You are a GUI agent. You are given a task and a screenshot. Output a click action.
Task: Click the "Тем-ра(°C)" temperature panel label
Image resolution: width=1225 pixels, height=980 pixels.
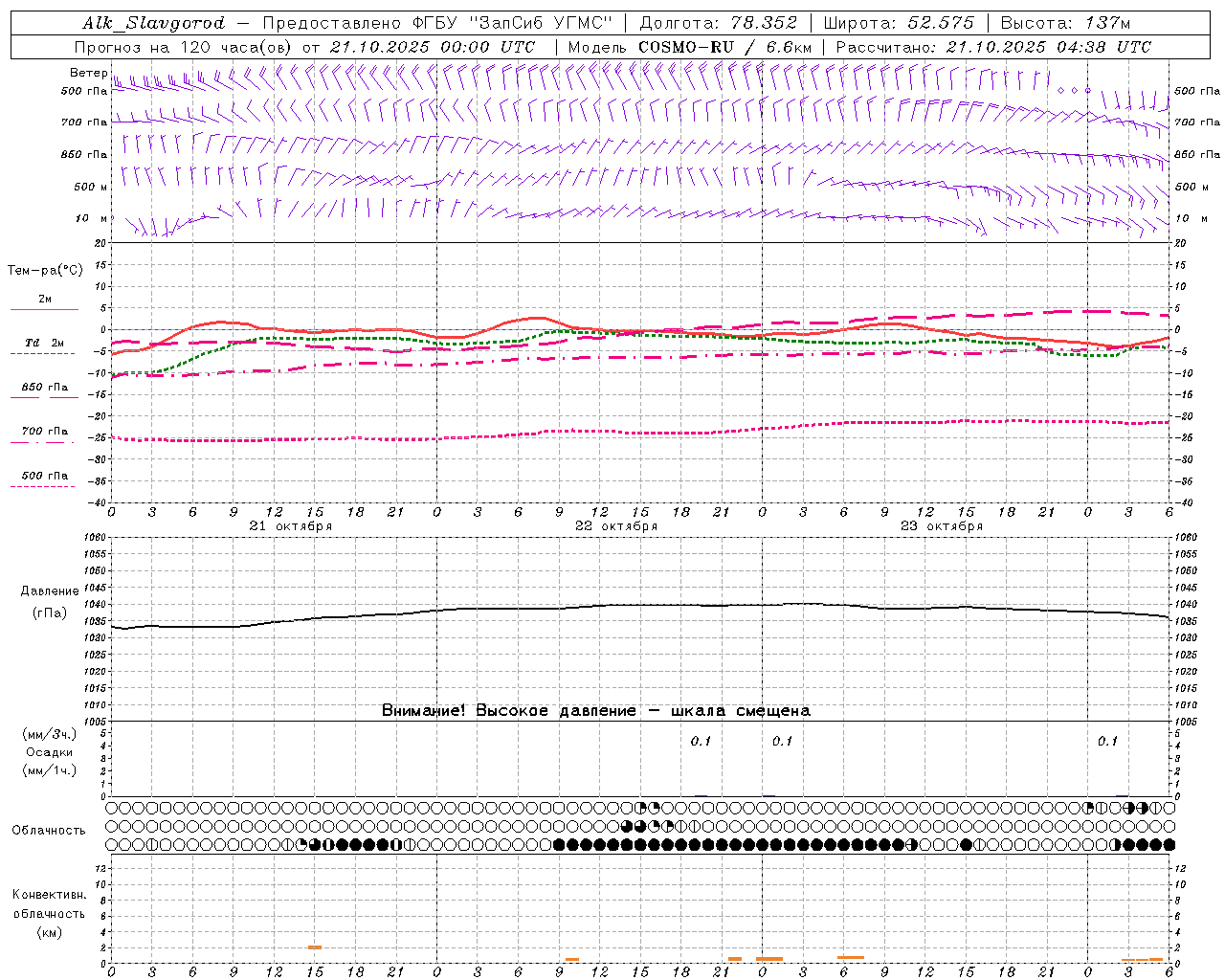point(45,271)
